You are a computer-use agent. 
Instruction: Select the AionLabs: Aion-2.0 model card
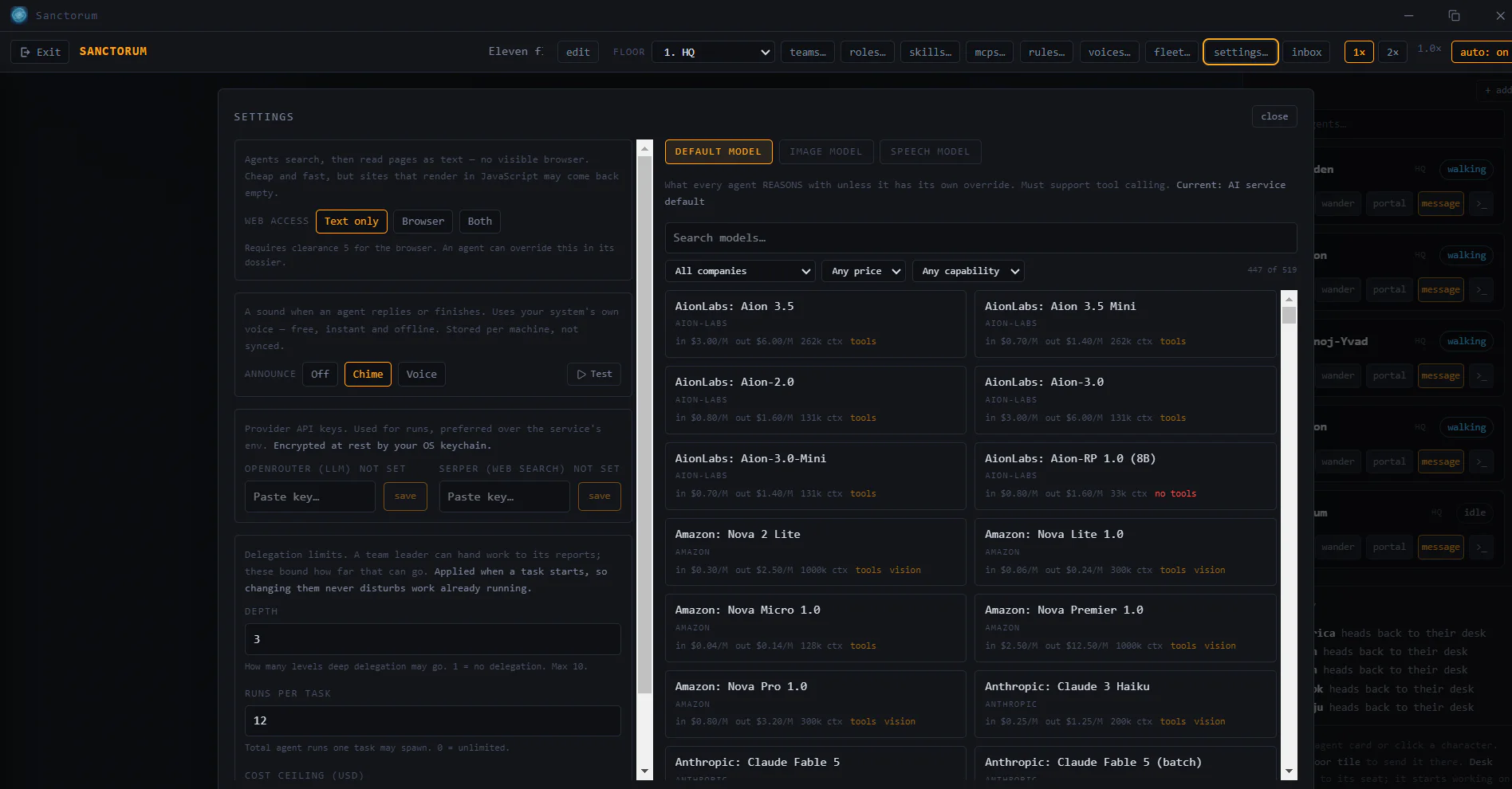816,400
